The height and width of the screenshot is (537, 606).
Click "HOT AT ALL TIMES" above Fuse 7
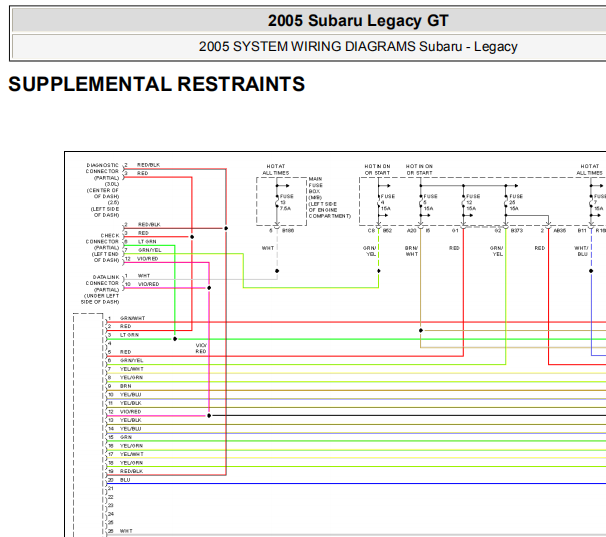[x=589, y=169]
